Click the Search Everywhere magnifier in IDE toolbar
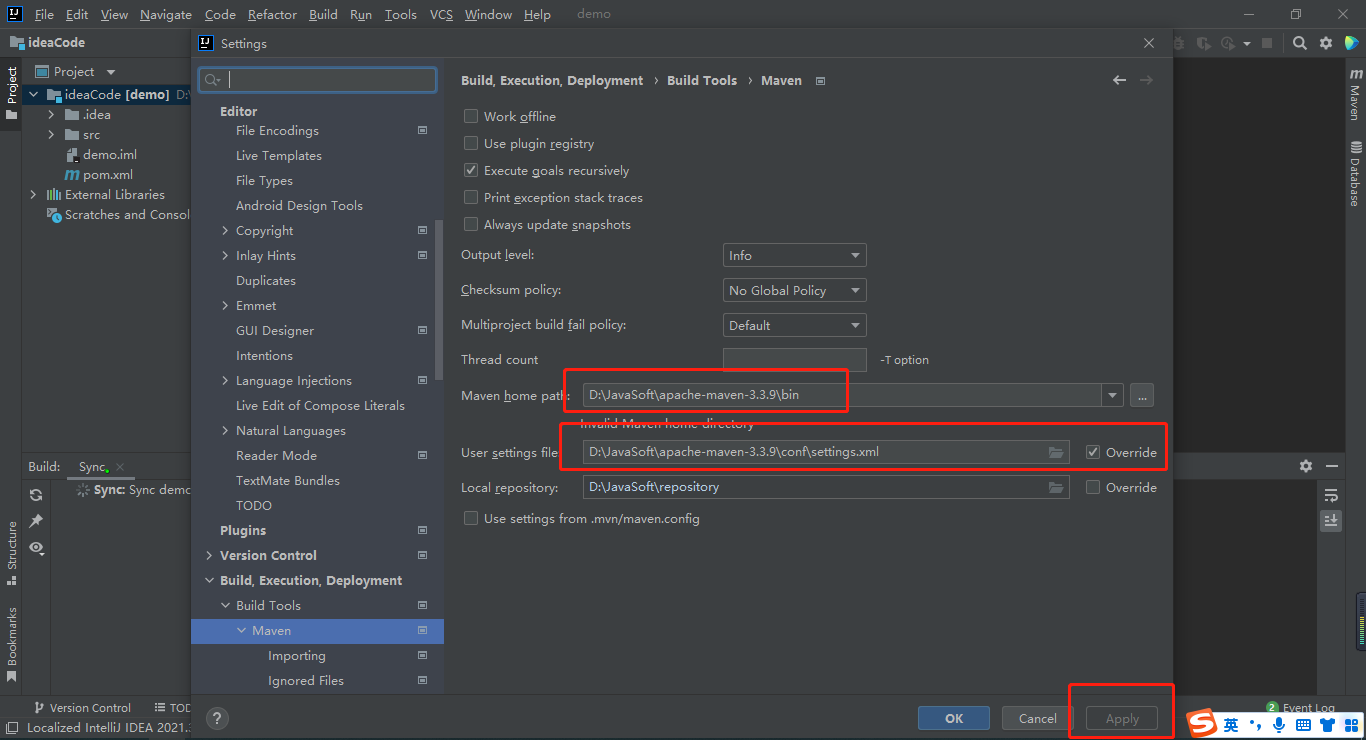1366x740 pixels. (x=1299, y=43)
